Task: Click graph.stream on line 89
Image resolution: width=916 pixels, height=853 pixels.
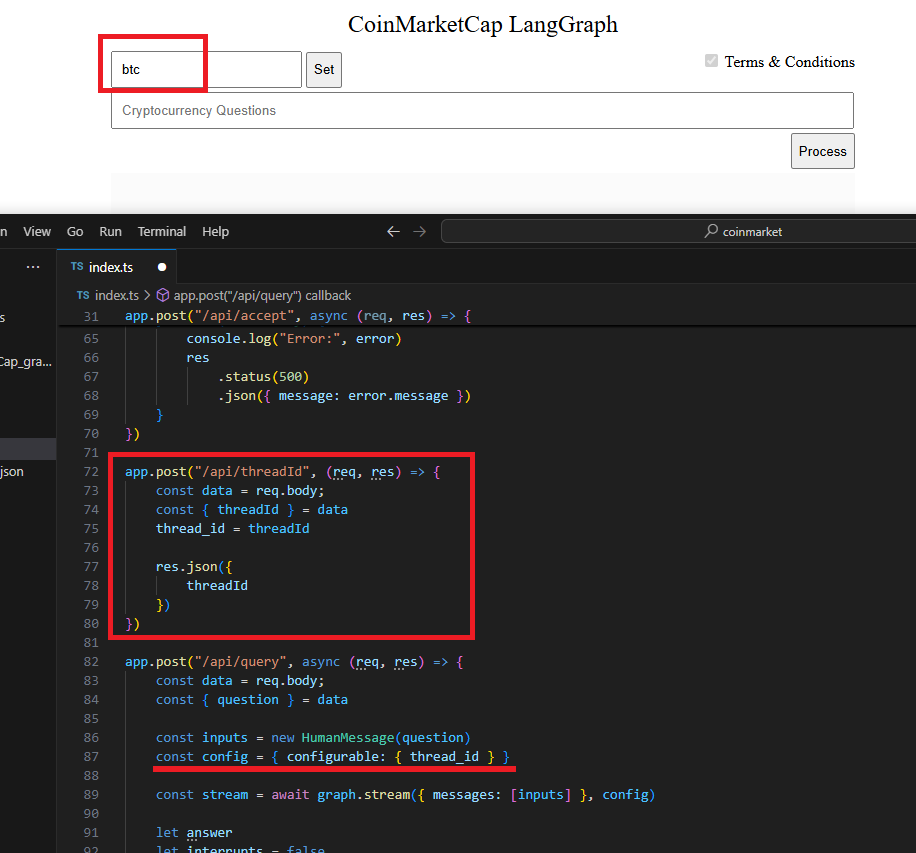Action: [x=363, y=795]
